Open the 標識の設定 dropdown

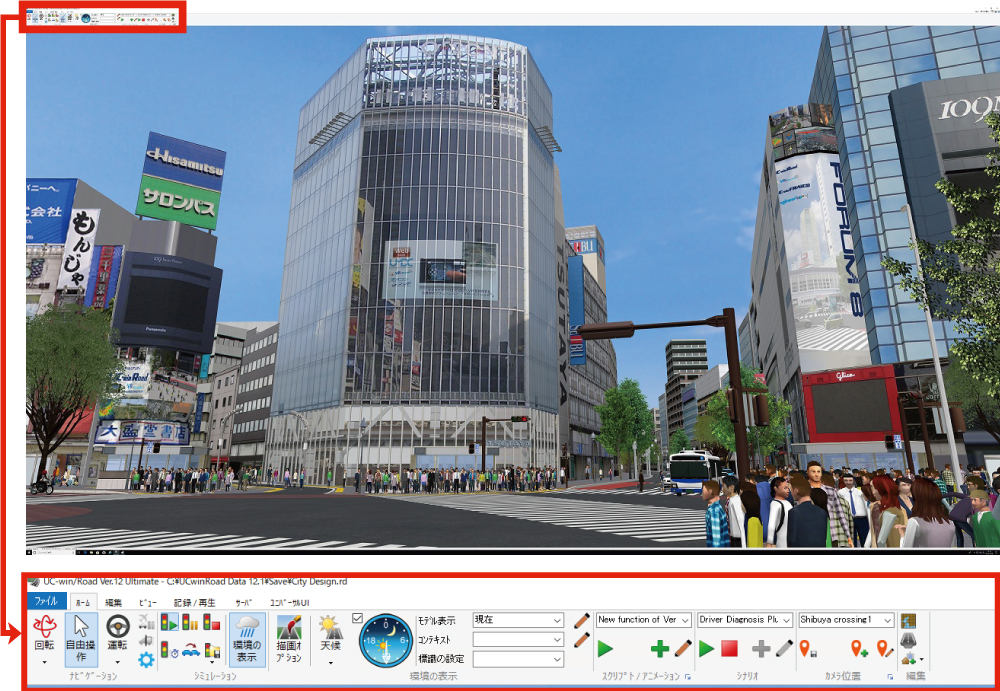[x=518, y=660]
